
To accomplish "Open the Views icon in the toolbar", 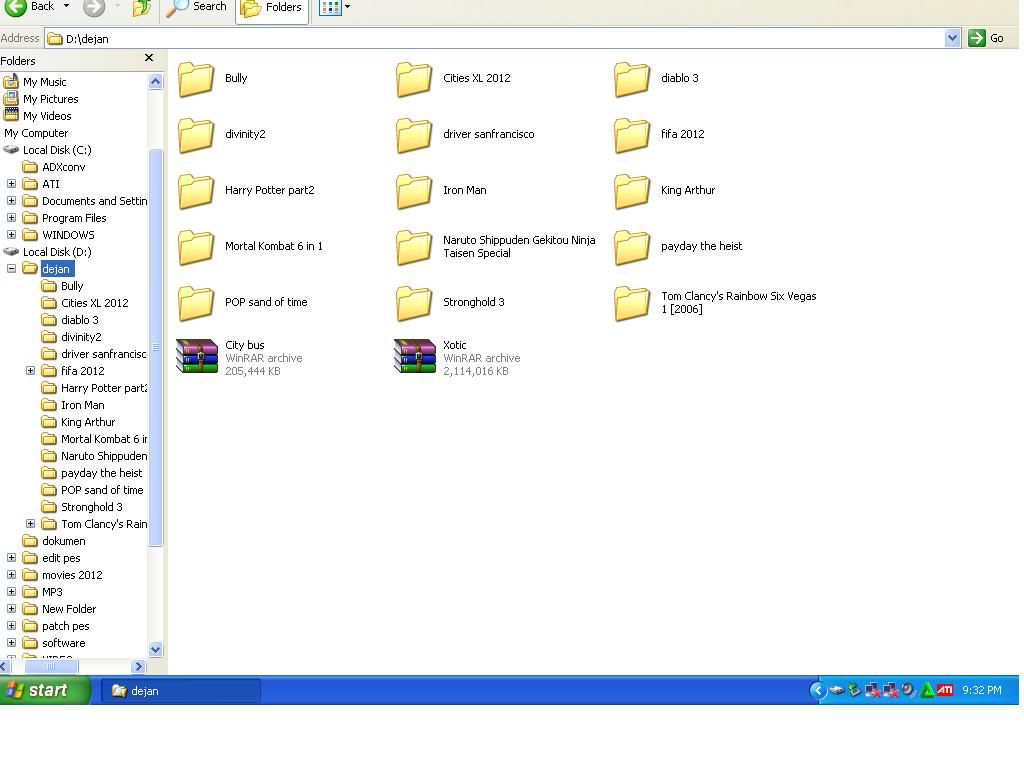I will coord(330,8).
